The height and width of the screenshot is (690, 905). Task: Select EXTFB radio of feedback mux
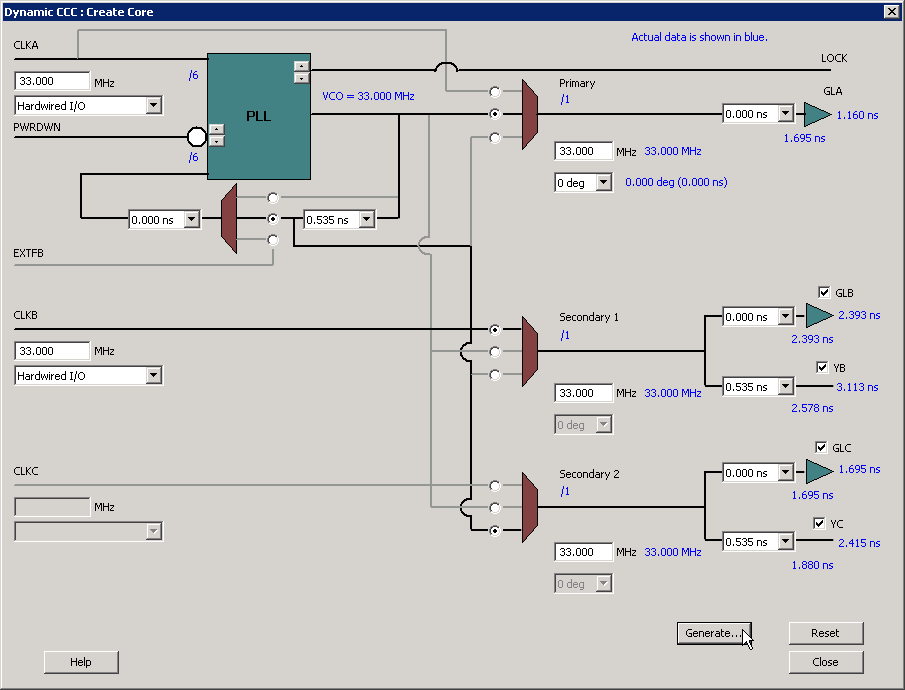pos(273,240)
